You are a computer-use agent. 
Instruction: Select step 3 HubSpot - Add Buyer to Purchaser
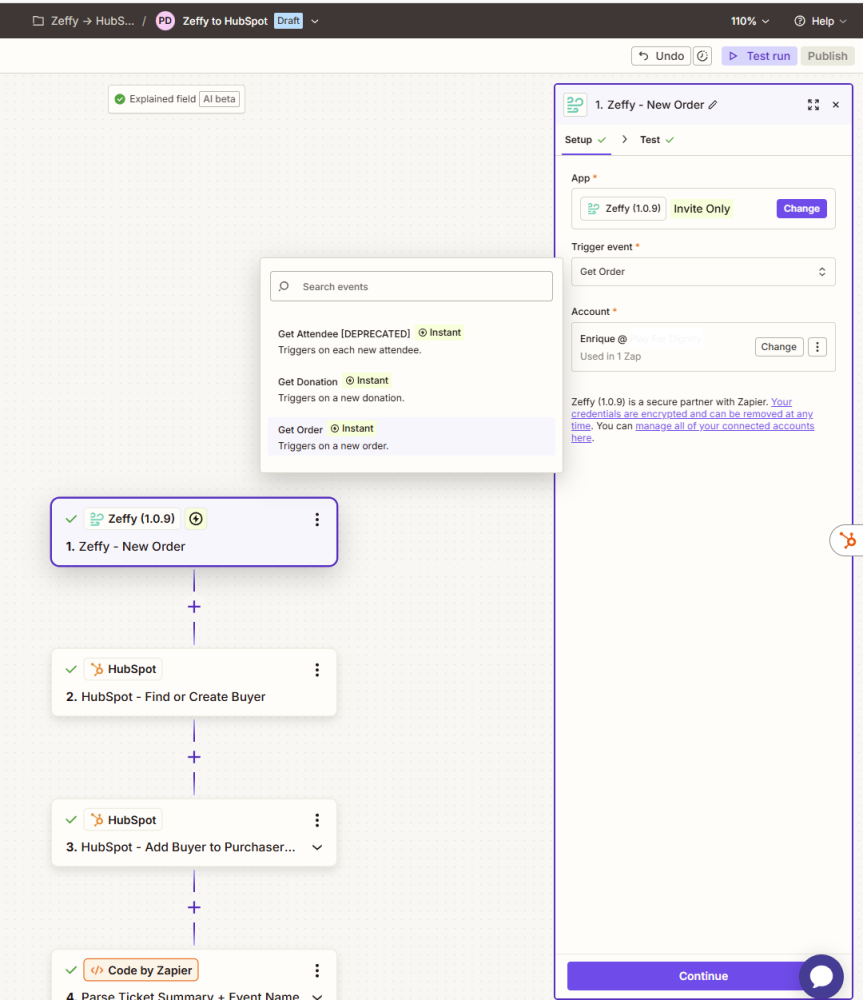pos(194,833)
